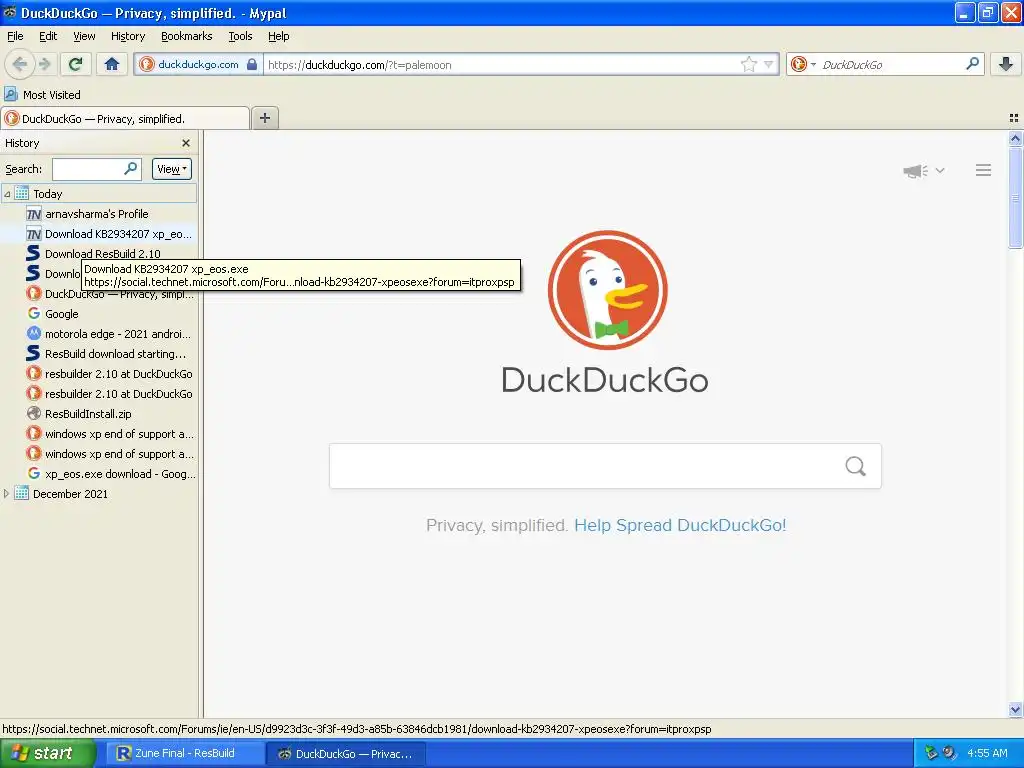Click Help Spread DuckDuckGo! link
The image size is (1024, 768).
[680, 525]
